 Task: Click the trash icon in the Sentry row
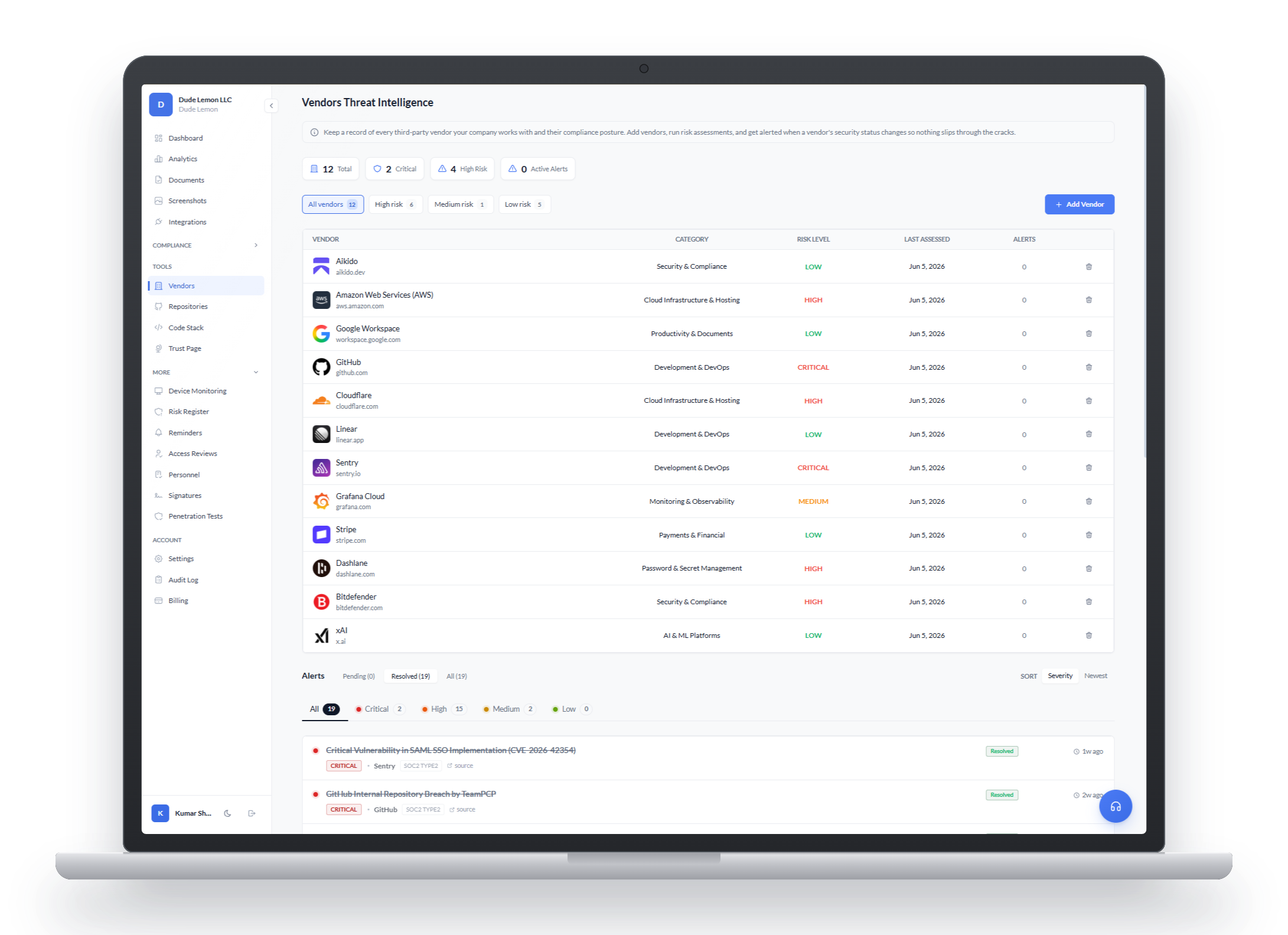[1088, 468]
